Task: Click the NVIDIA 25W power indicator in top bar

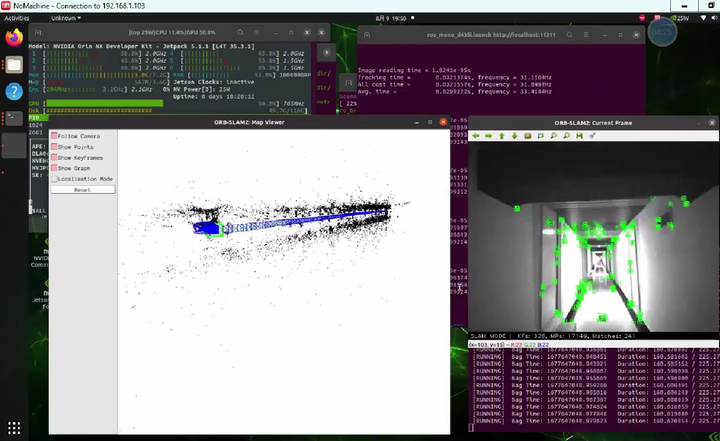Action: [680, 18]
